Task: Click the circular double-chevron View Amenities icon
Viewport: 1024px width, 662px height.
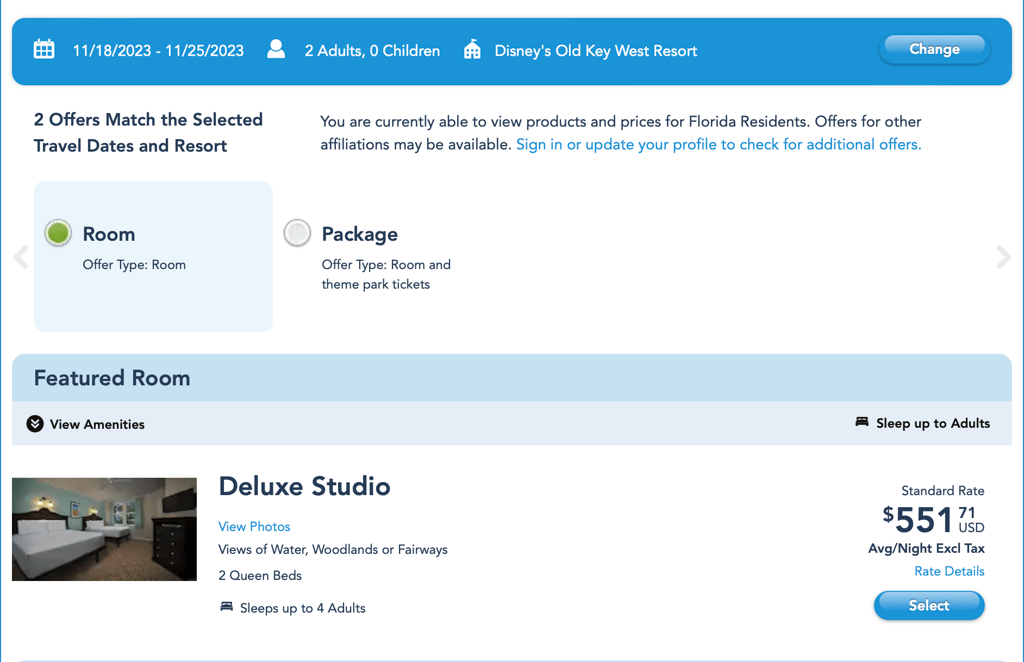Action: click(x=34, y=424)
